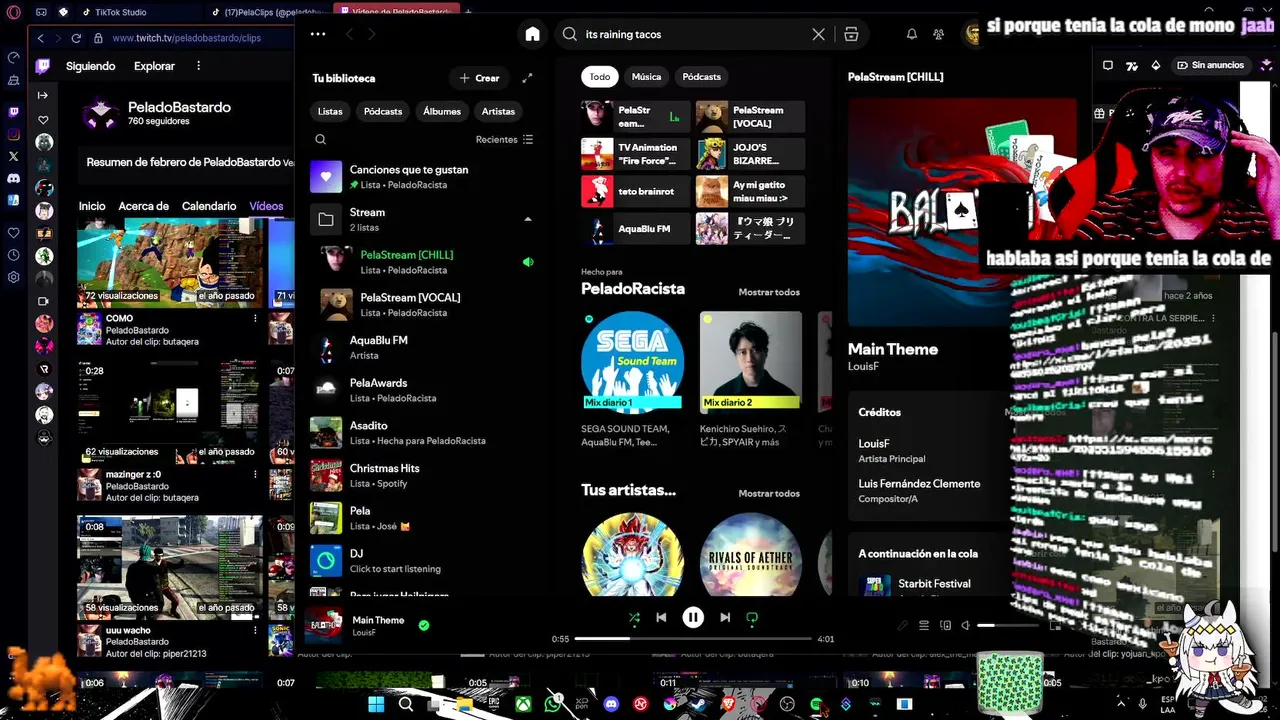
Task: Click Mostrar todos next to Tus artistas
Action: [x=769, y=493]
